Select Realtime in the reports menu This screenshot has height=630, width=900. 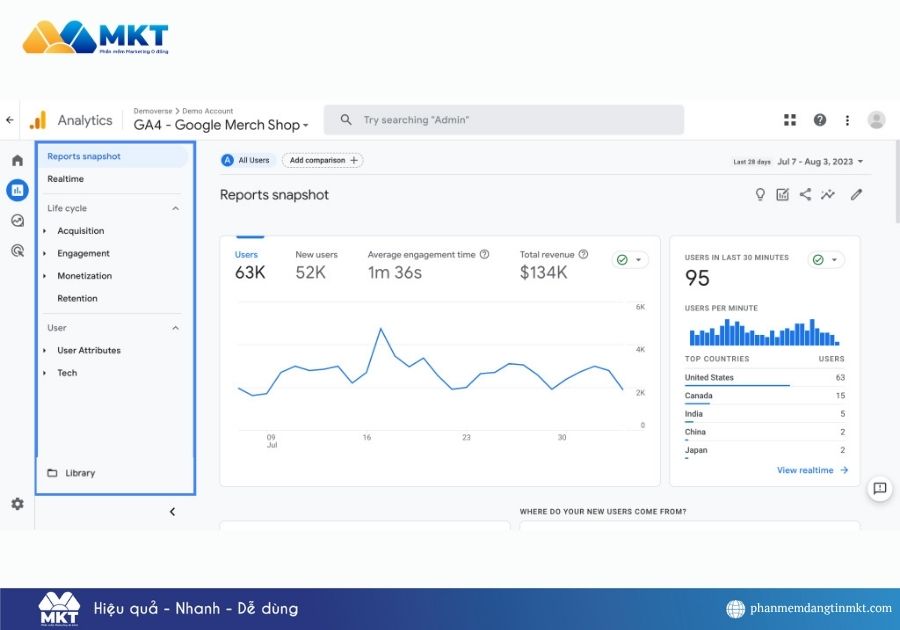click(x=66, y=179)
